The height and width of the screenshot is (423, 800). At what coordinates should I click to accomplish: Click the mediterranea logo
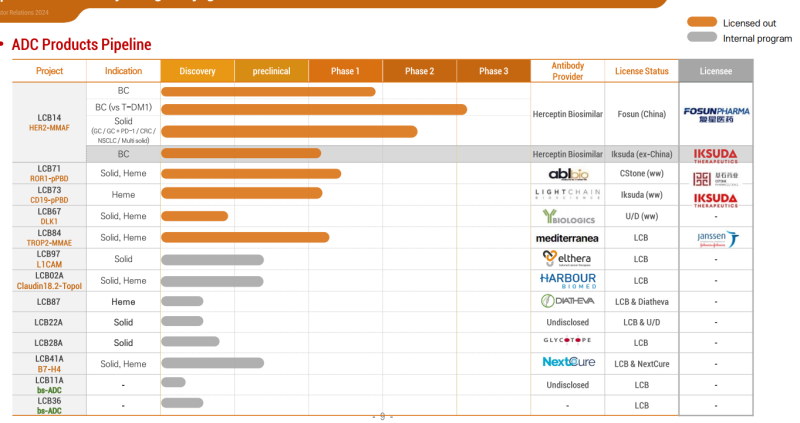tap(567, 238)
